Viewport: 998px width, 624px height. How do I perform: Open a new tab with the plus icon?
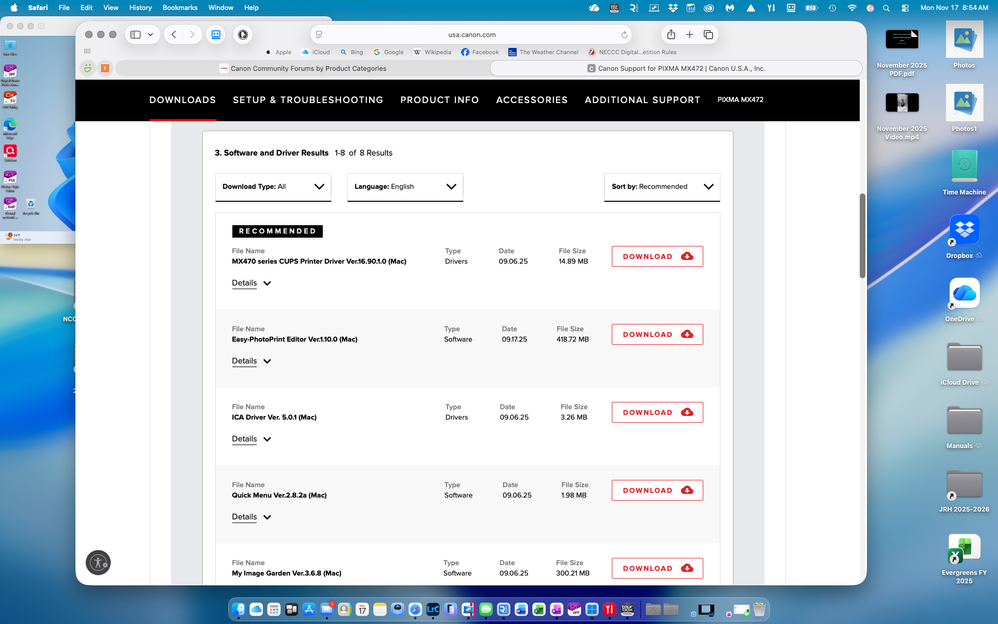click(690, 34)
